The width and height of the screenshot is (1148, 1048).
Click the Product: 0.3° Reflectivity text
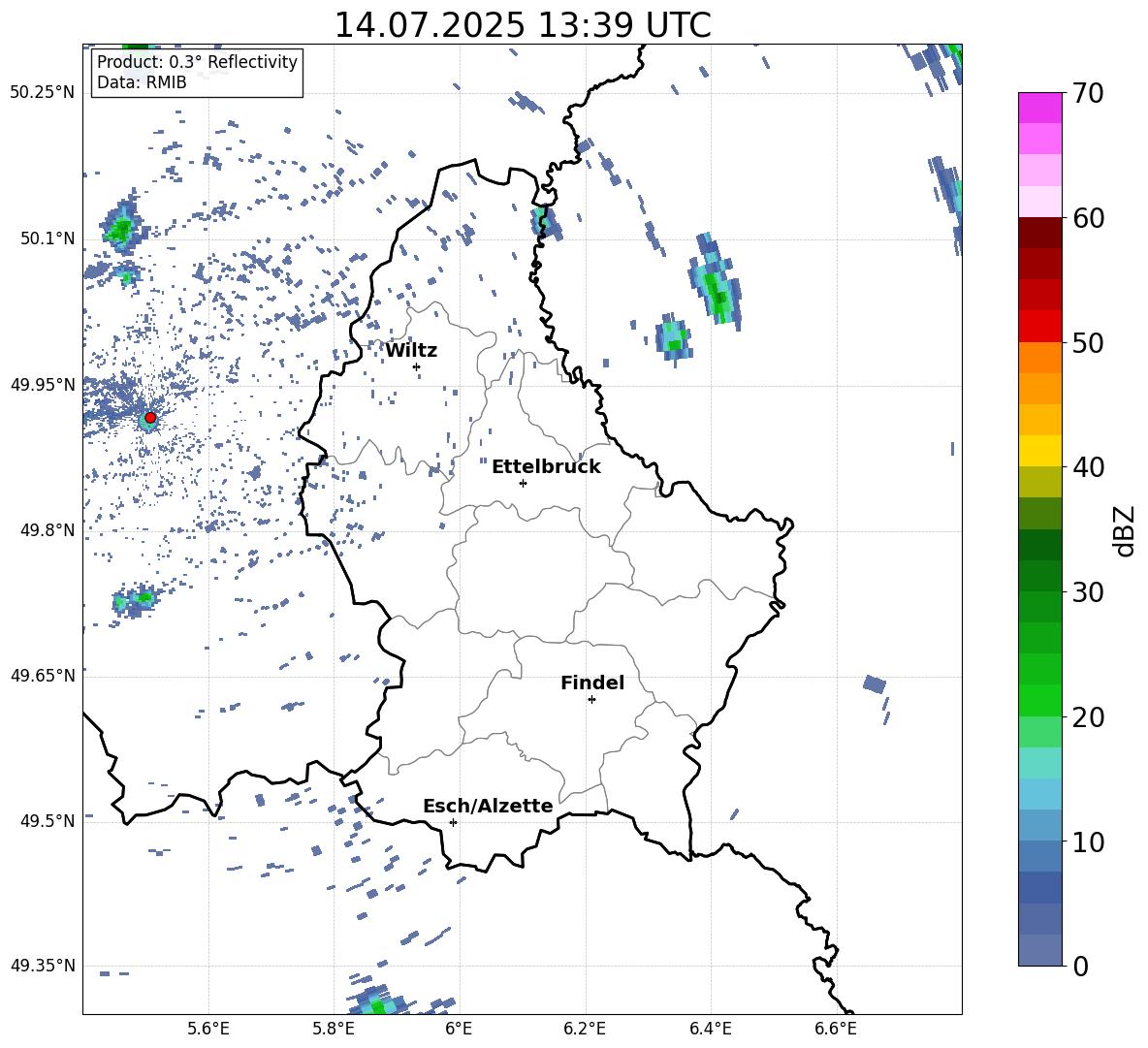(x=197, y=62)
